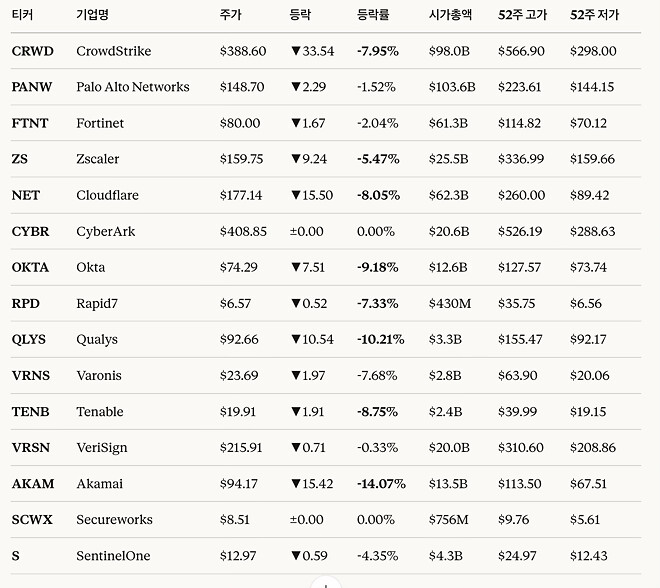Select the Cloudflare company name
The height and width of the screenshot is (588, 660).
click(x=107, y=195)
